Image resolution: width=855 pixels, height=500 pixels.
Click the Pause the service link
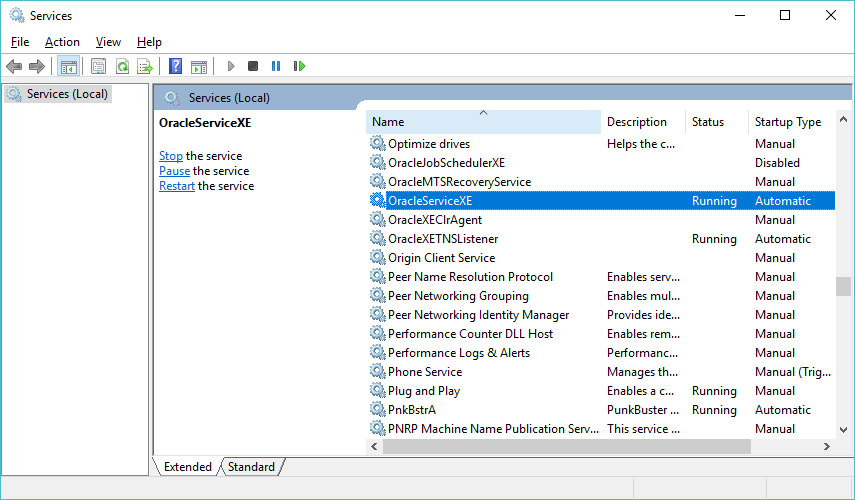(x=174, y=171)
